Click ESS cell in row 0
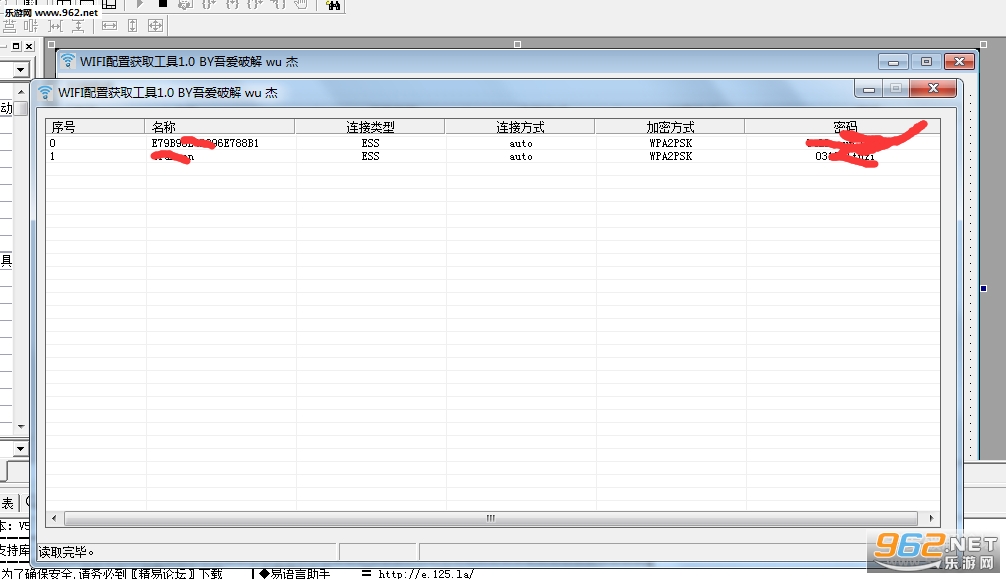 [x=370, y=143]
